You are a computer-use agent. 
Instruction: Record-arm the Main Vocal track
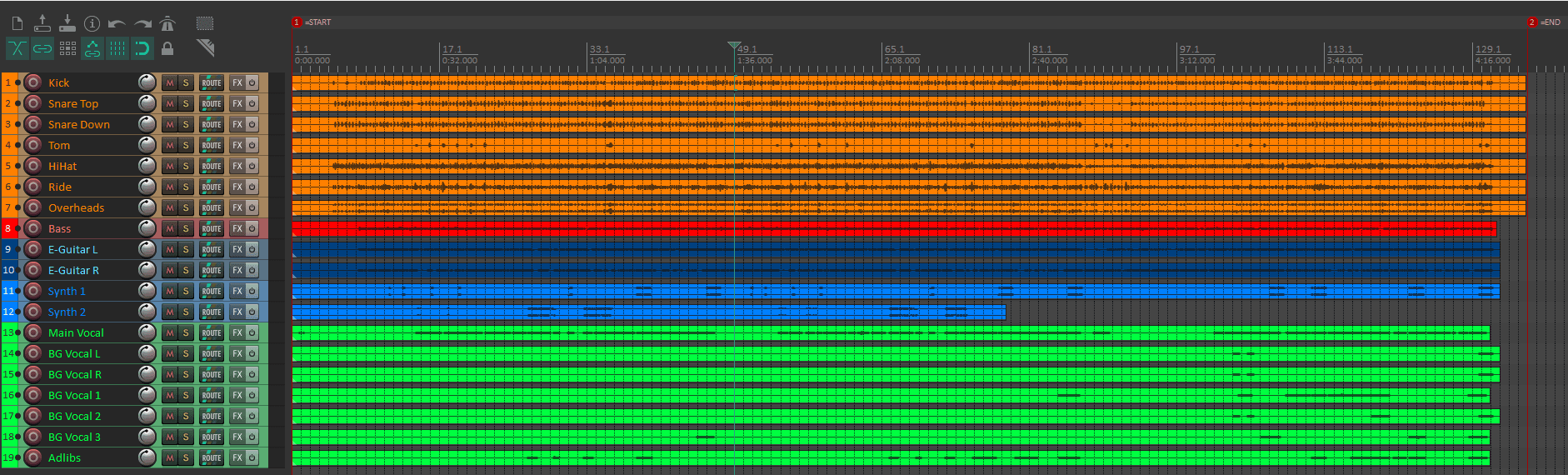click(x=33, y=332)
